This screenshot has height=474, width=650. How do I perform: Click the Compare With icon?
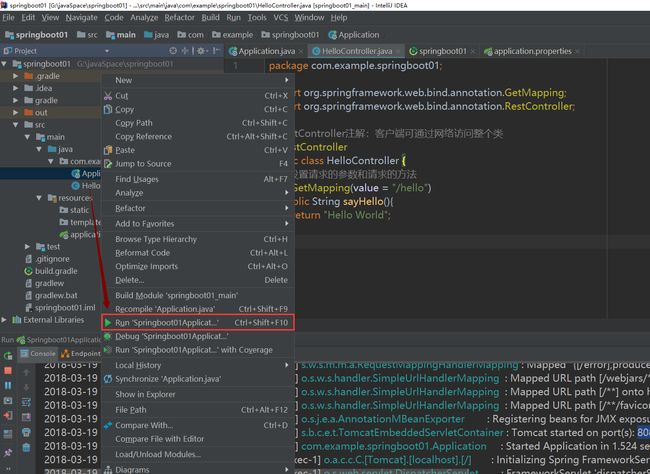[x=108, y=425]
